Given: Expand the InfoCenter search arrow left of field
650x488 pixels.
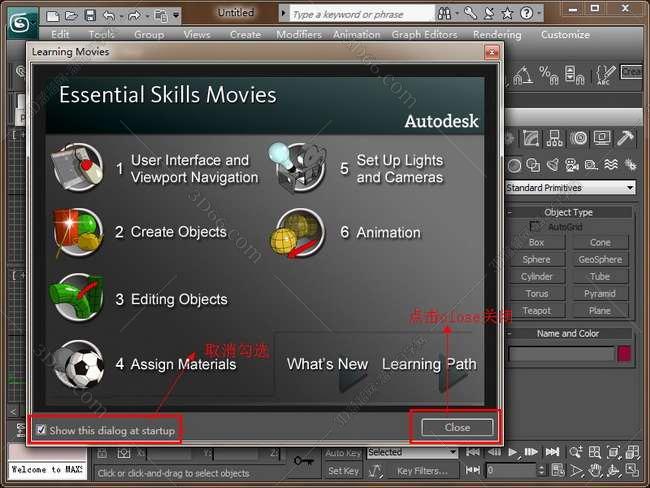Looking at the screenshot, I should (284, 13).
